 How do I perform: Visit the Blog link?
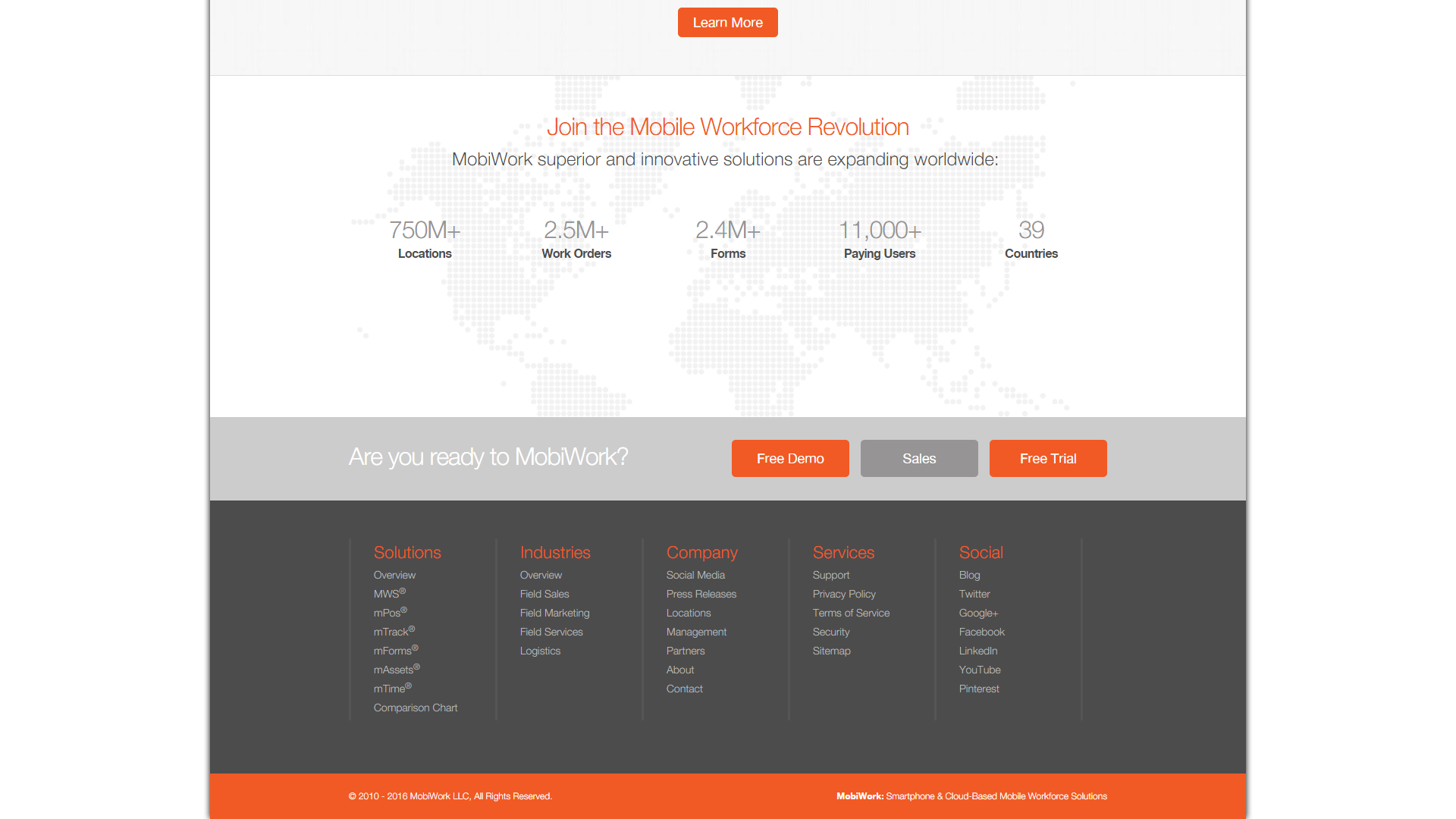click(x=969, y=575)
